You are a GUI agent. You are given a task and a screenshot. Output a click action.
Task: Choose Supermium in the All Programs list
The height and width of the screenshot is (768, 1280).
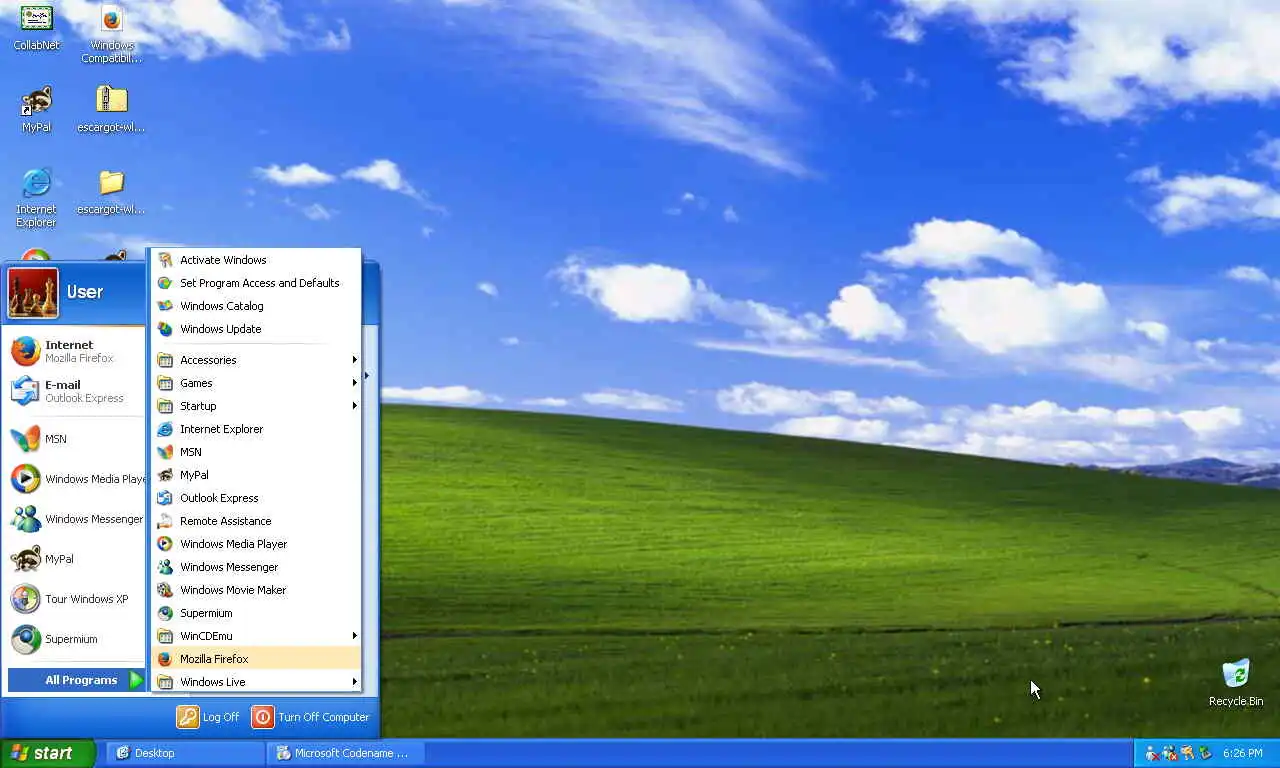click(256, 613)
